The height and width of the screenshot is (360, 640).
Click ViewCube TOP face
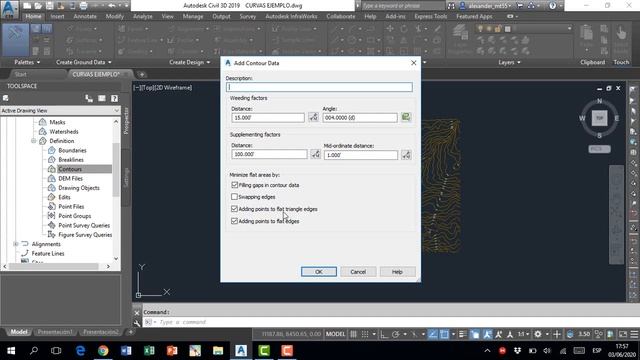[599, 118]
